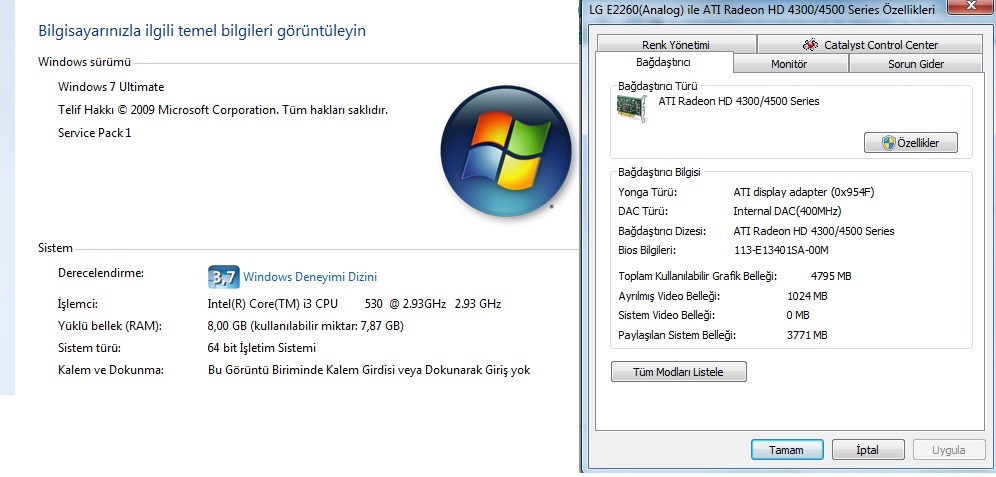Open the Sorun Gider tab
The image size is (996, 477).
tap(915, 64)
